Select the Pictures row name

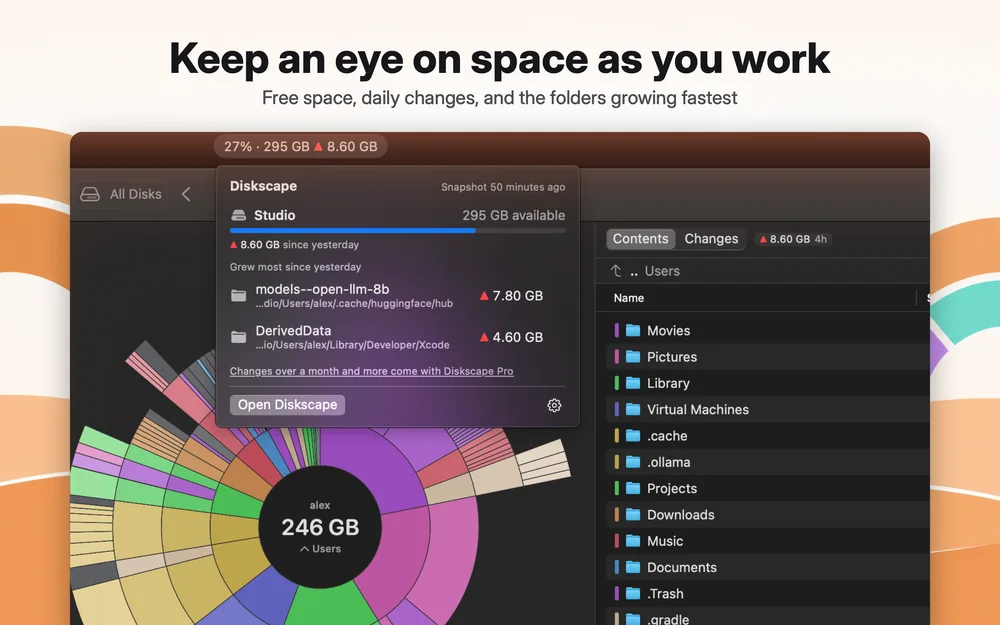[x=672, y=357]
